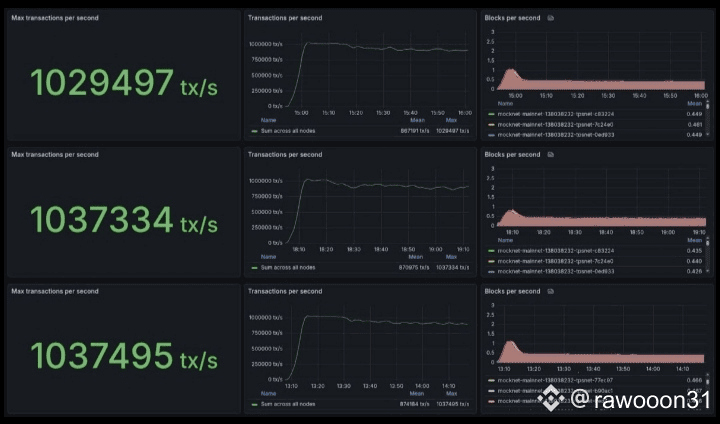Click the line icon beside tpsnet-0ed933, mean 0.426
The image size is (720, 424).
tap(491, 271)
